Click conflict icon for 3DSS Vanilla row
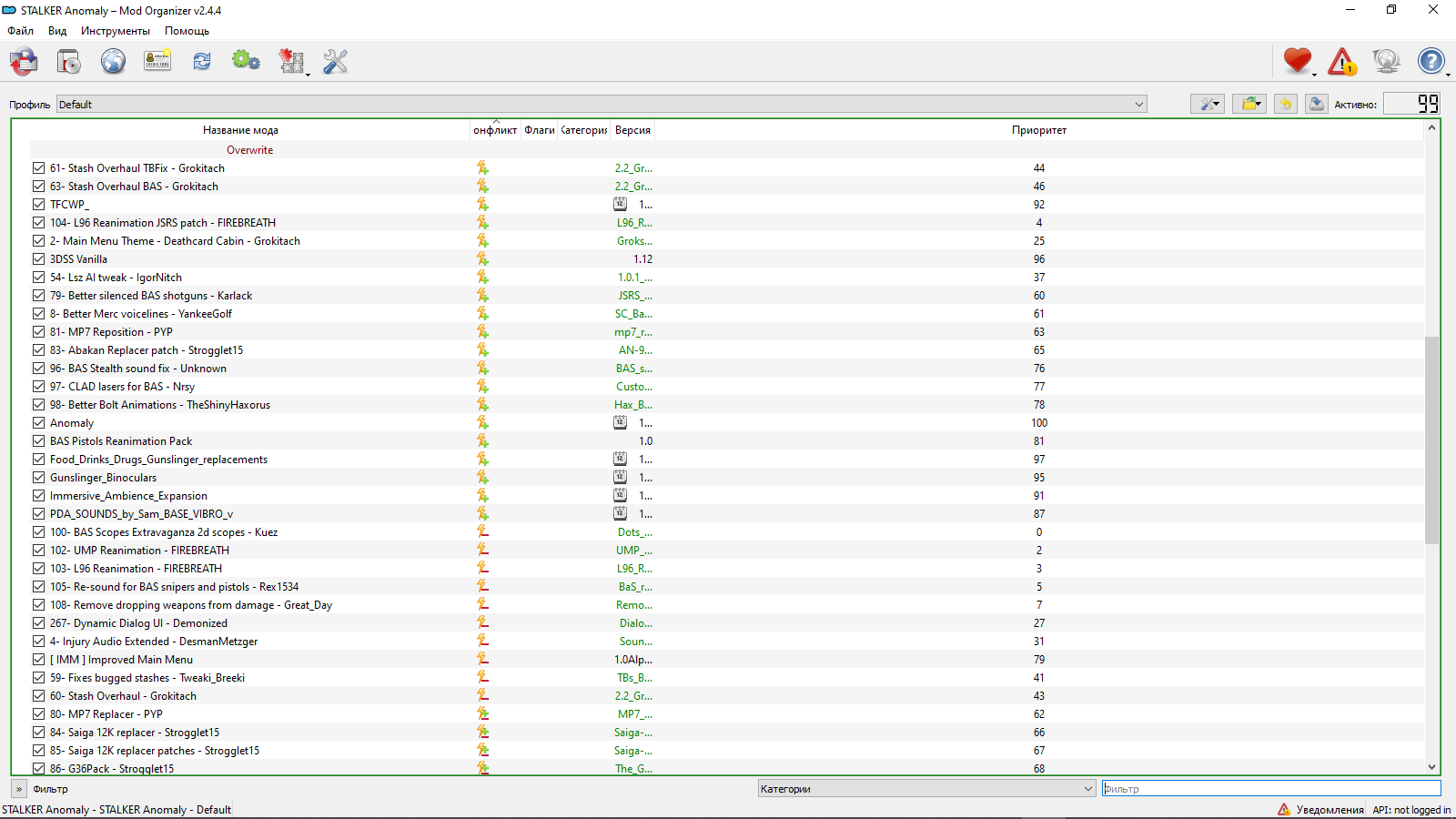Image resolution: width=1456 pixels, height=819 pixels. 482,258
